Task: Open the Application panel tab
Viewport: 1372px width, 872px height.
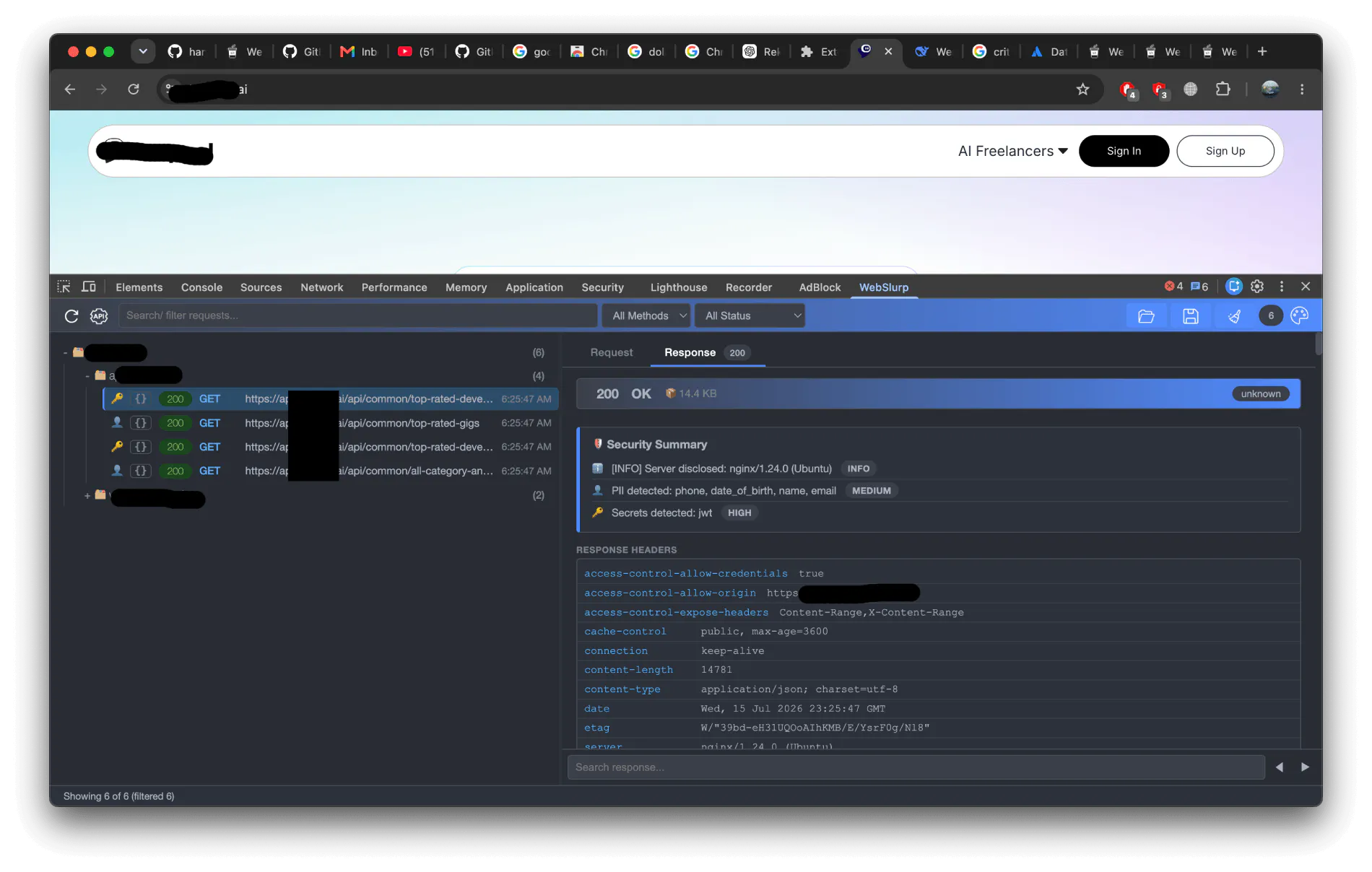Action: click(534, 287)
